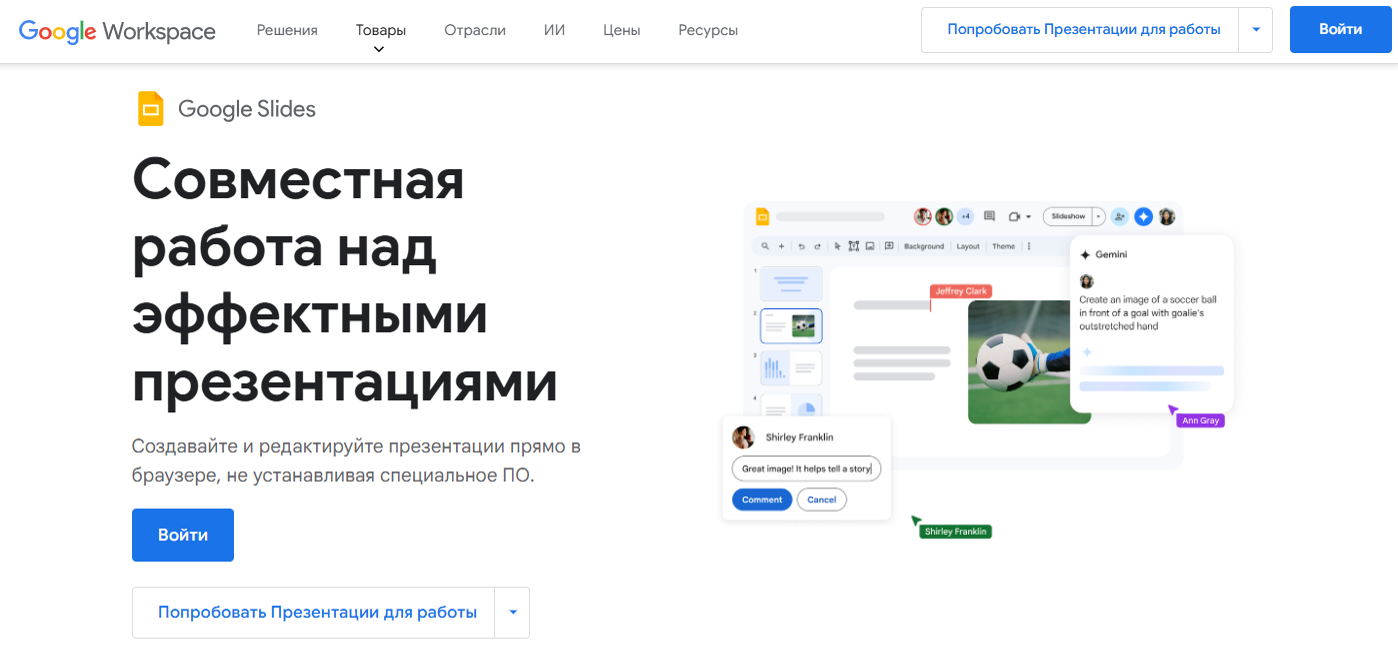Open the Google Workspace home logo

click(x=117, y=30)
